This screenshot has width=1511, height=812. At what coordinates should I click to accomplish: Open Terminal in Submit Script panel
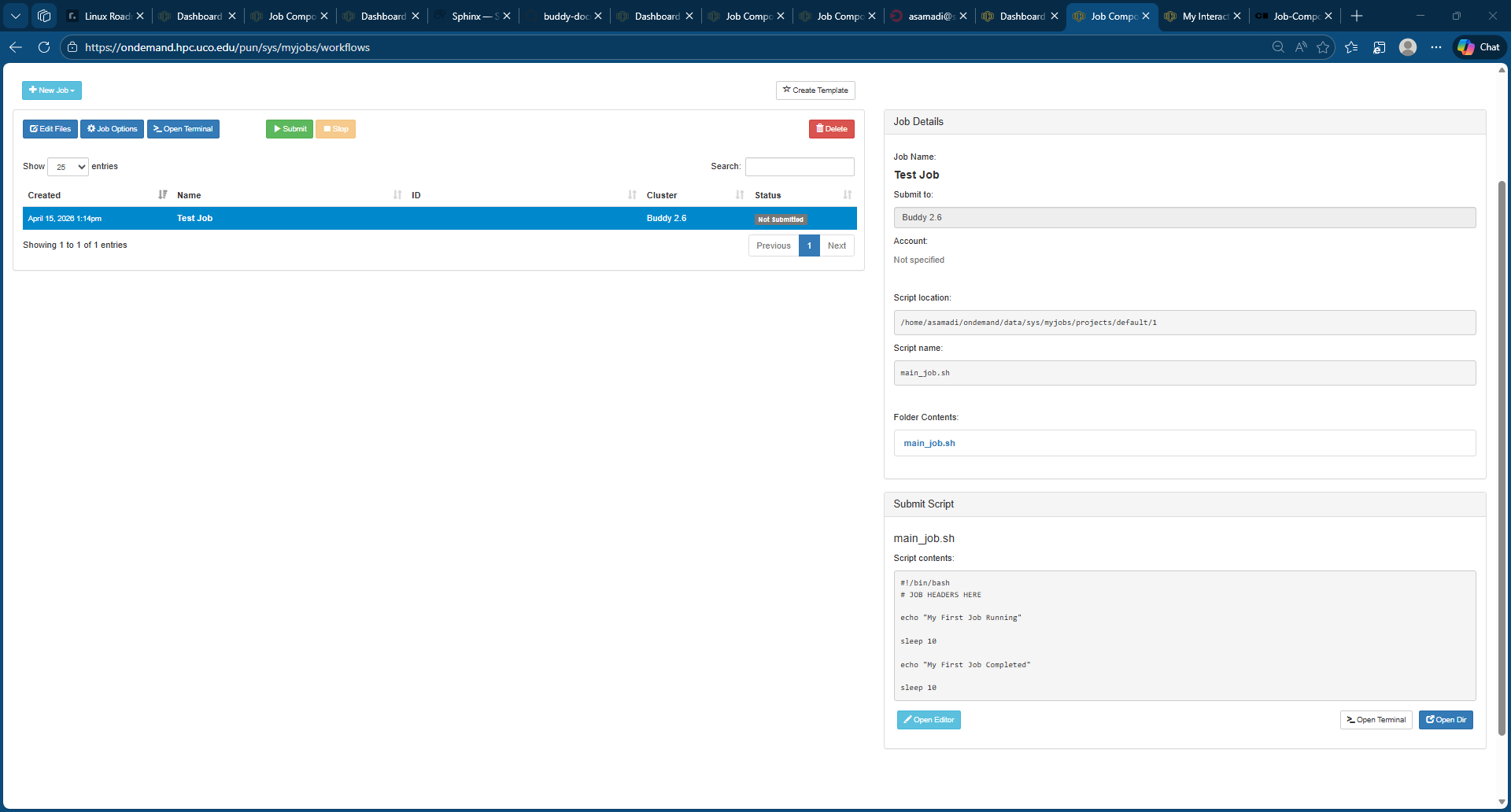[1376, 720]
